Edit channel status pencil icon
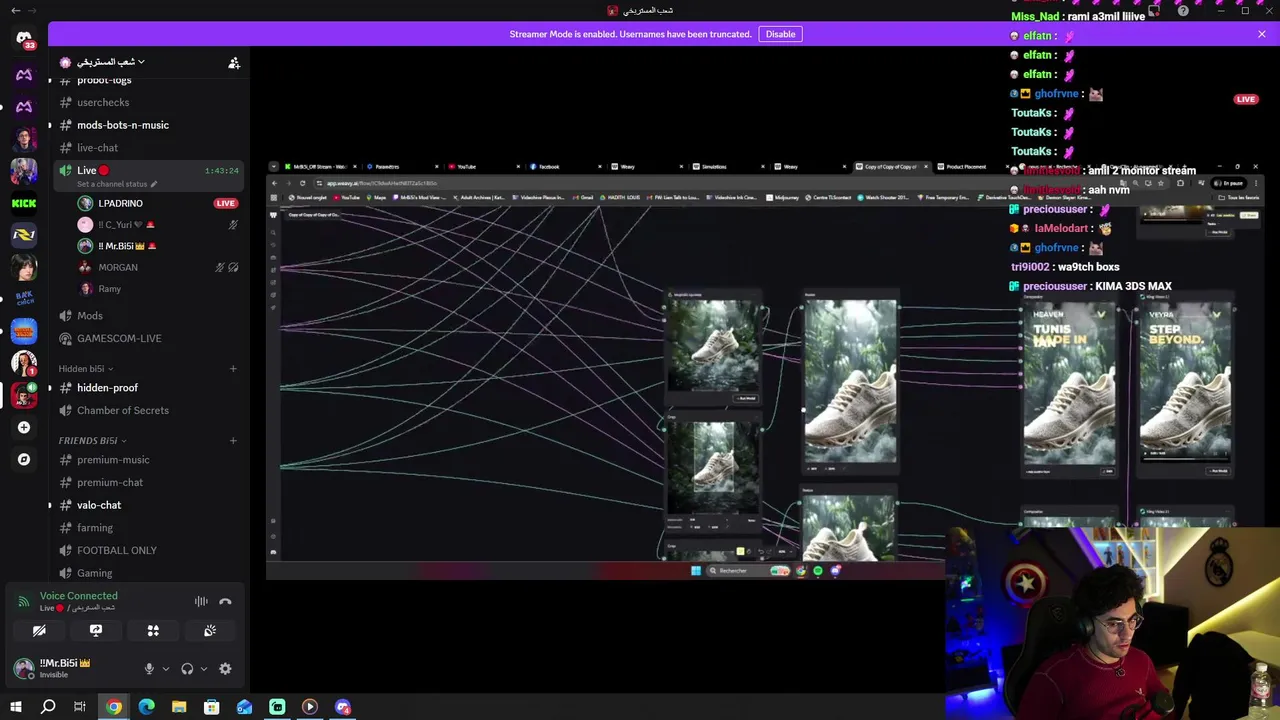 (x=153, y=184)
